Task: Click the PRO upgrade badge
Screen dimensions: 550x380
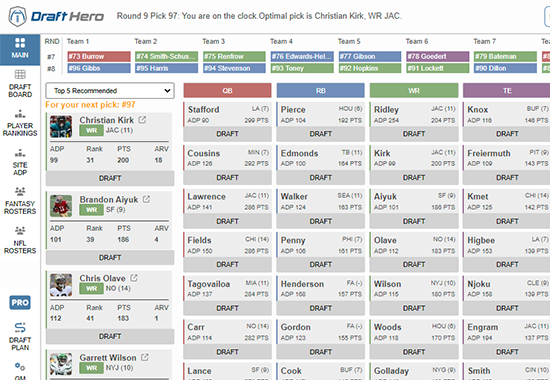Action: point(20,302)
